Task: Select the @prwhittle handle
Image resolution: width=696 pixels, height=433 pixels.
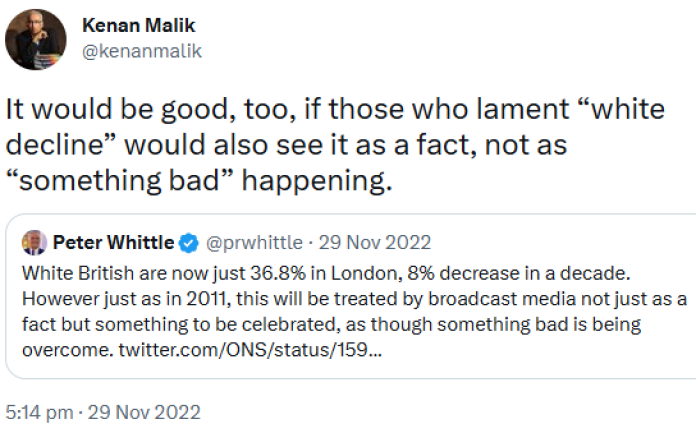Action: click(254, 243)
